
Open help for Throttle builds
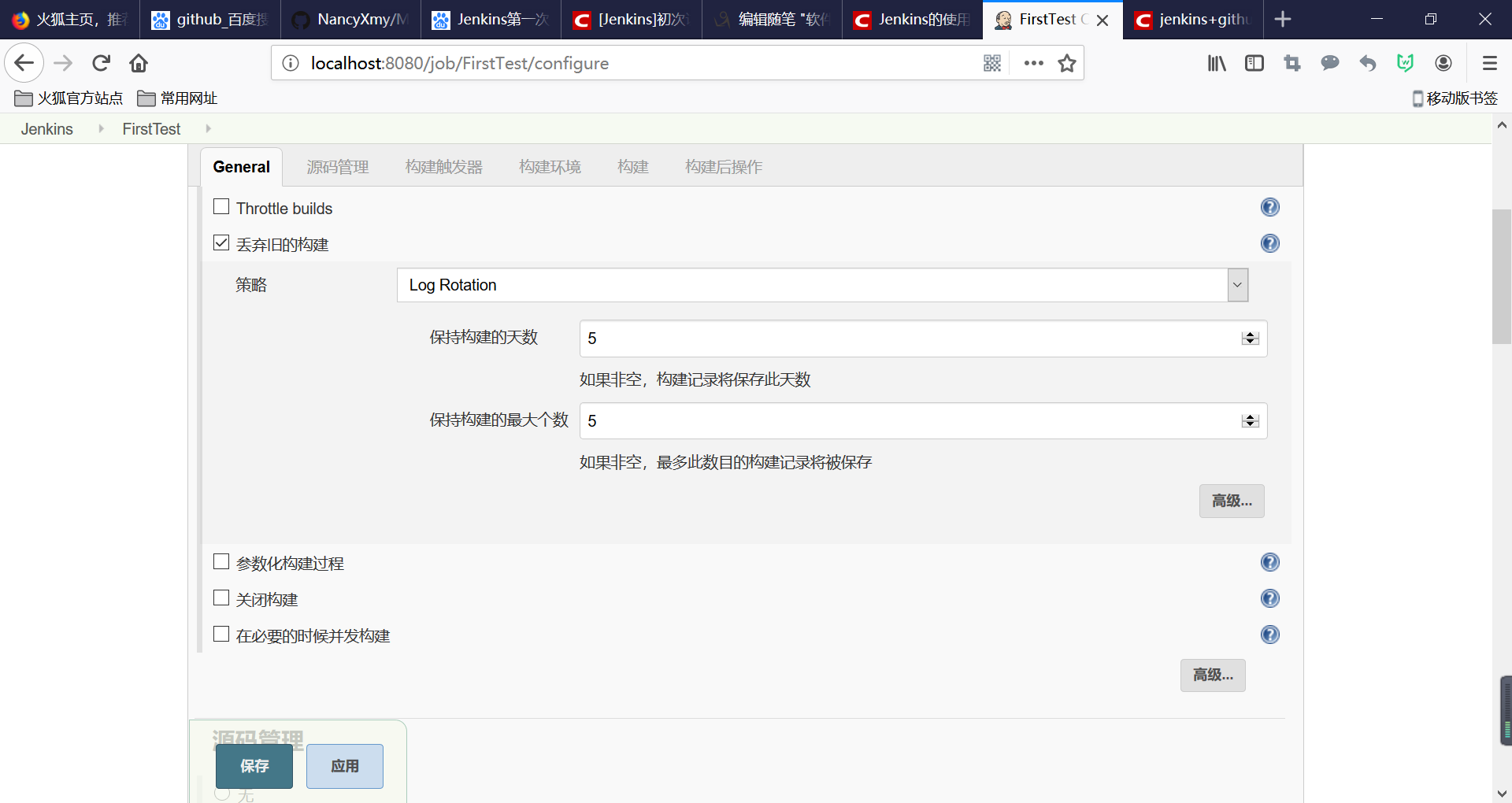click(x=1270, y=207)
